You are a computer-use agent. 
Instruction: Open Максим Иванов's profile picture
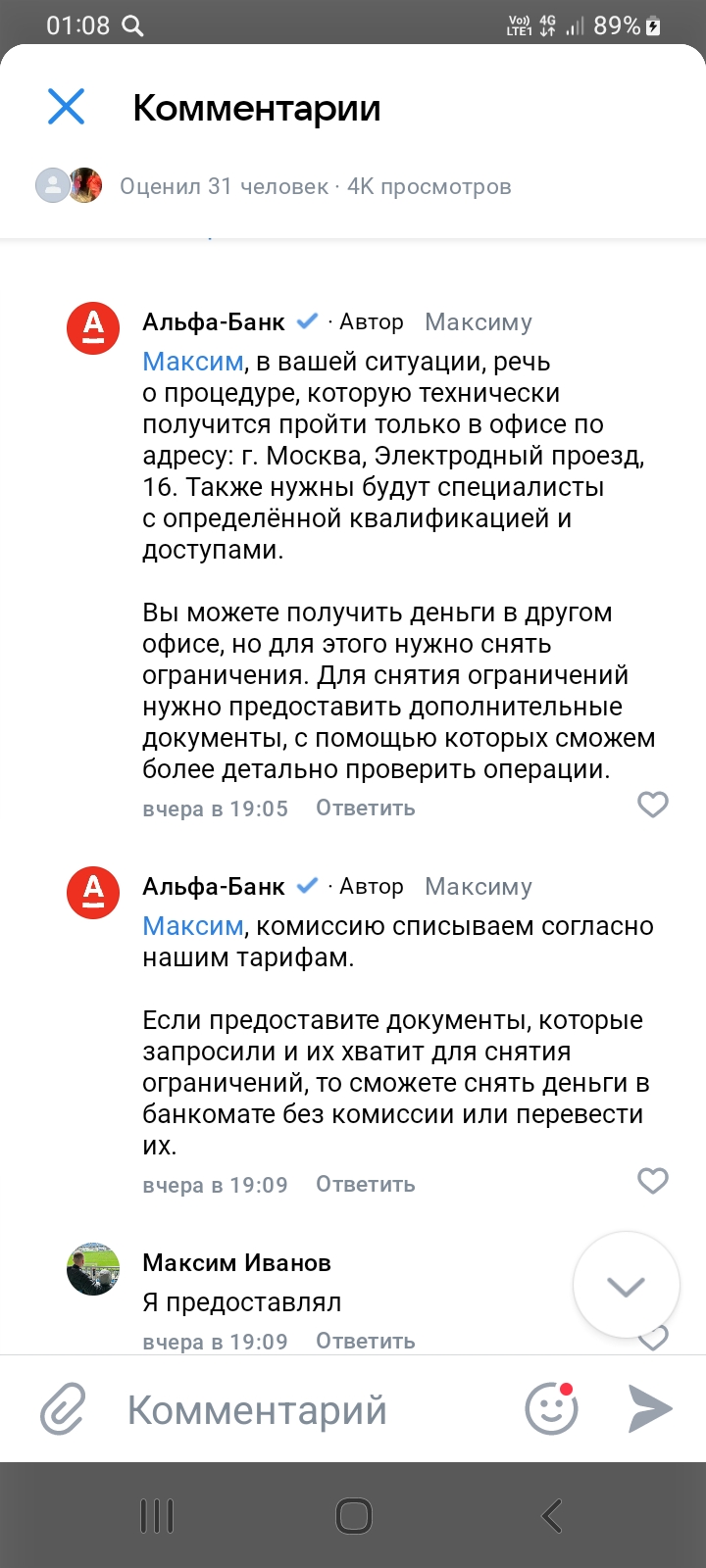pyautogui.click(x=93, y=1268)
